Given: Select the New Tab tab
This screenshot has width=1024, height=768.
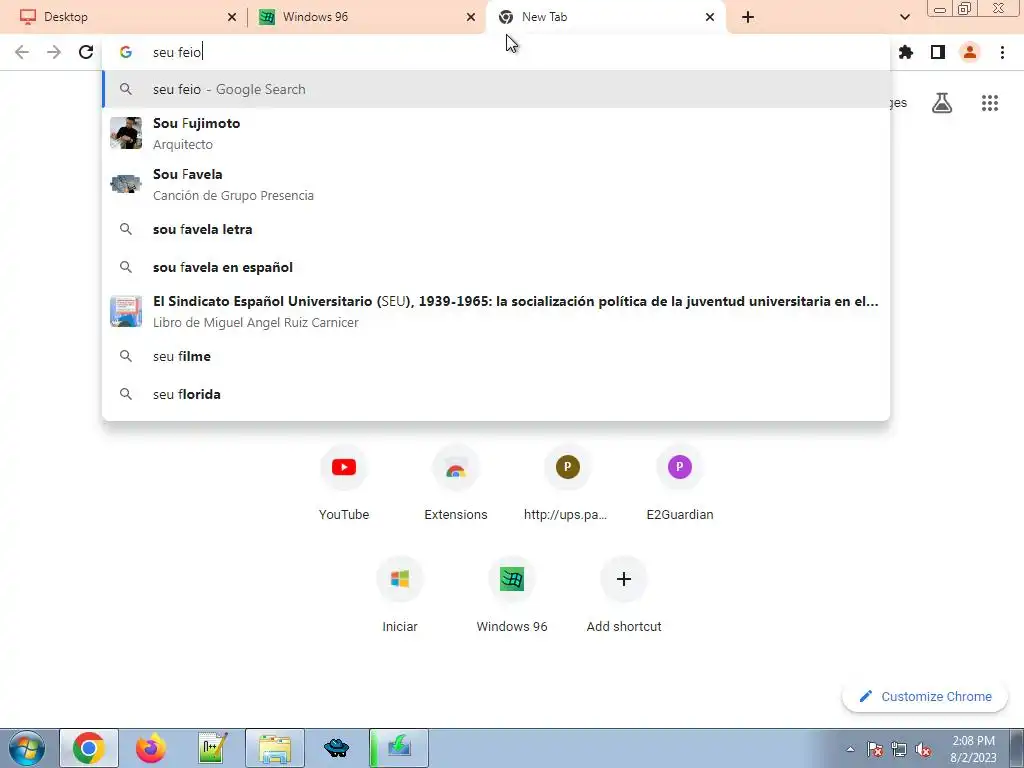Looking at the screenshot, I should click(x=605, y=17).
